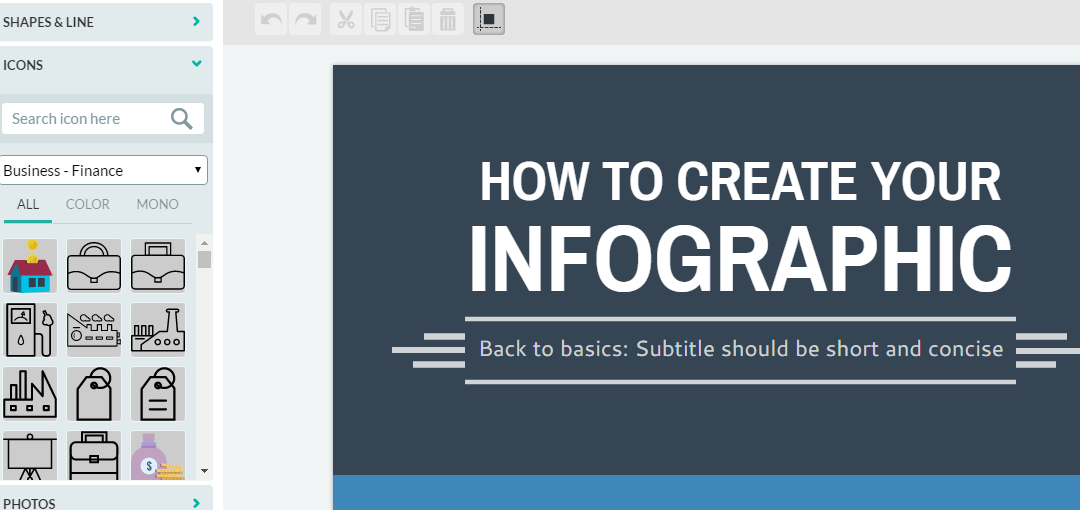
Task: Insert the factory with smoke clouds icon
Action: pos(94,330)
